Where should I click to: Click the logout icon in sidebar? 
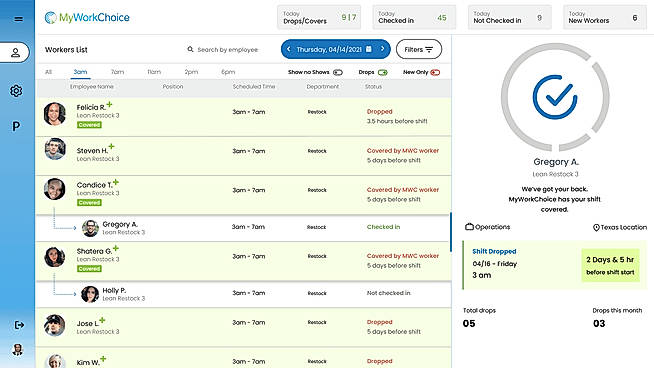(x=19, y=325)
